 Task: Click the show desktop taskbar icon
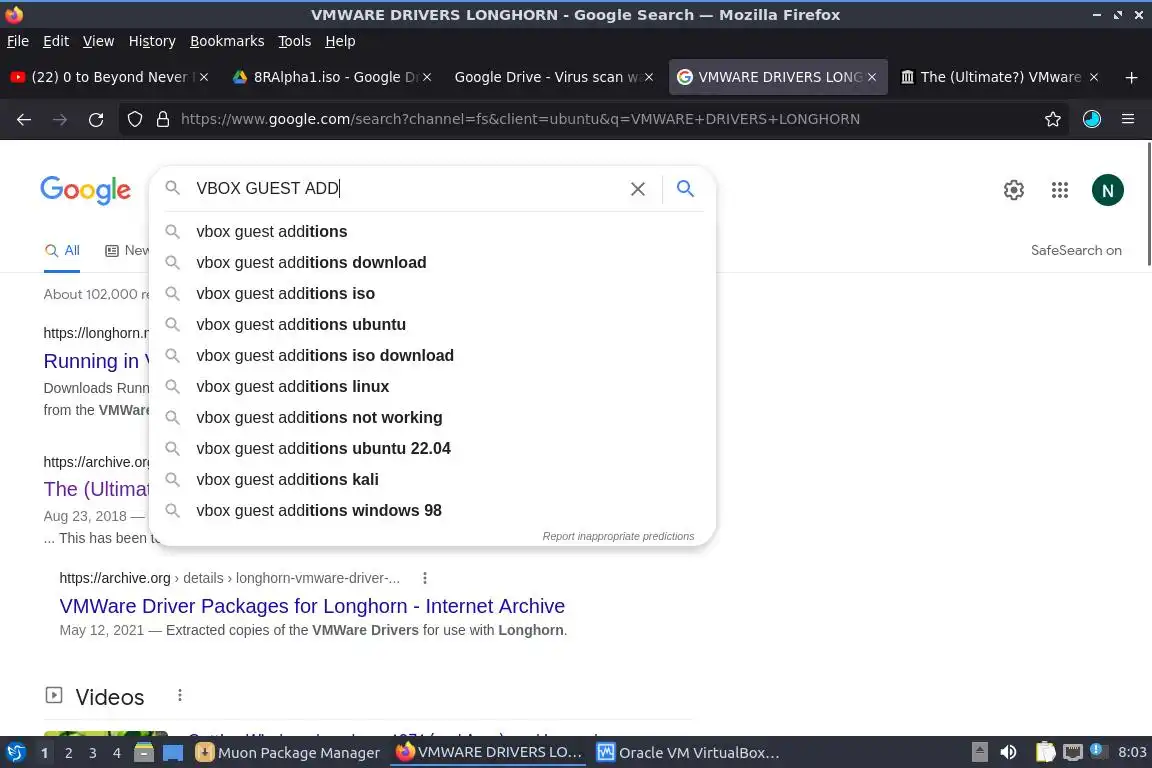tap(173, 753)
